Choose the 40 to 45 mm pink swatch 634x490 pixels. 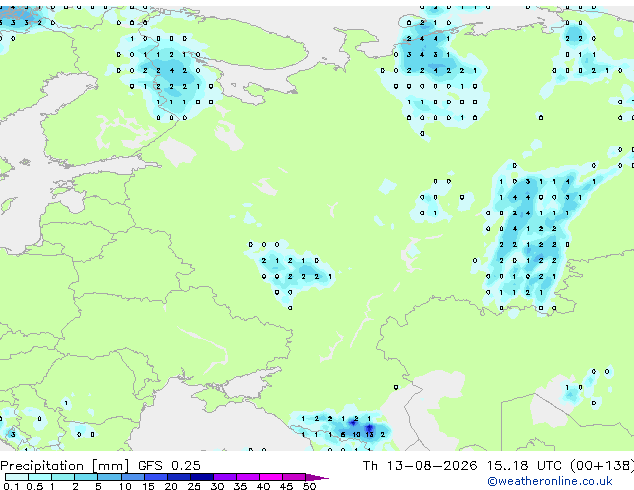coord(271,477)
